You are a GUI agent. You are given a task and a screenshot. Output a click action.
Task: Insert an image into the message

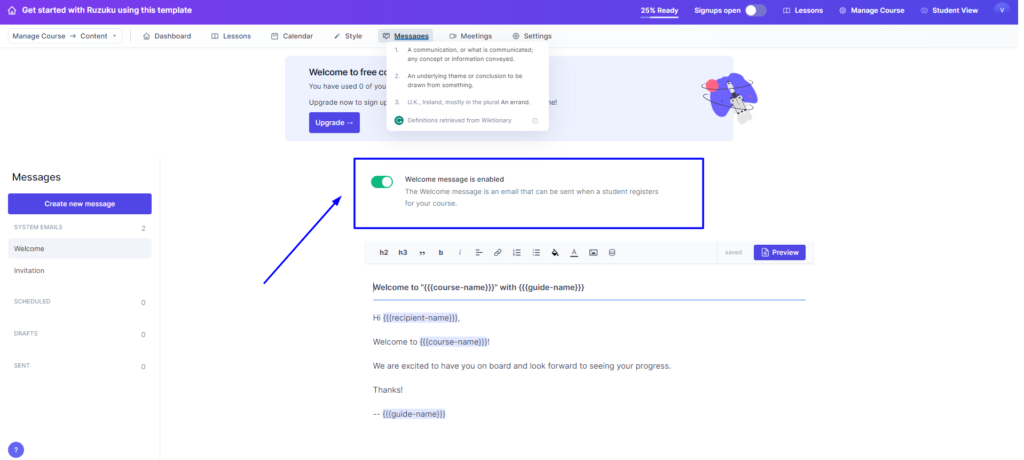[593, 252]
